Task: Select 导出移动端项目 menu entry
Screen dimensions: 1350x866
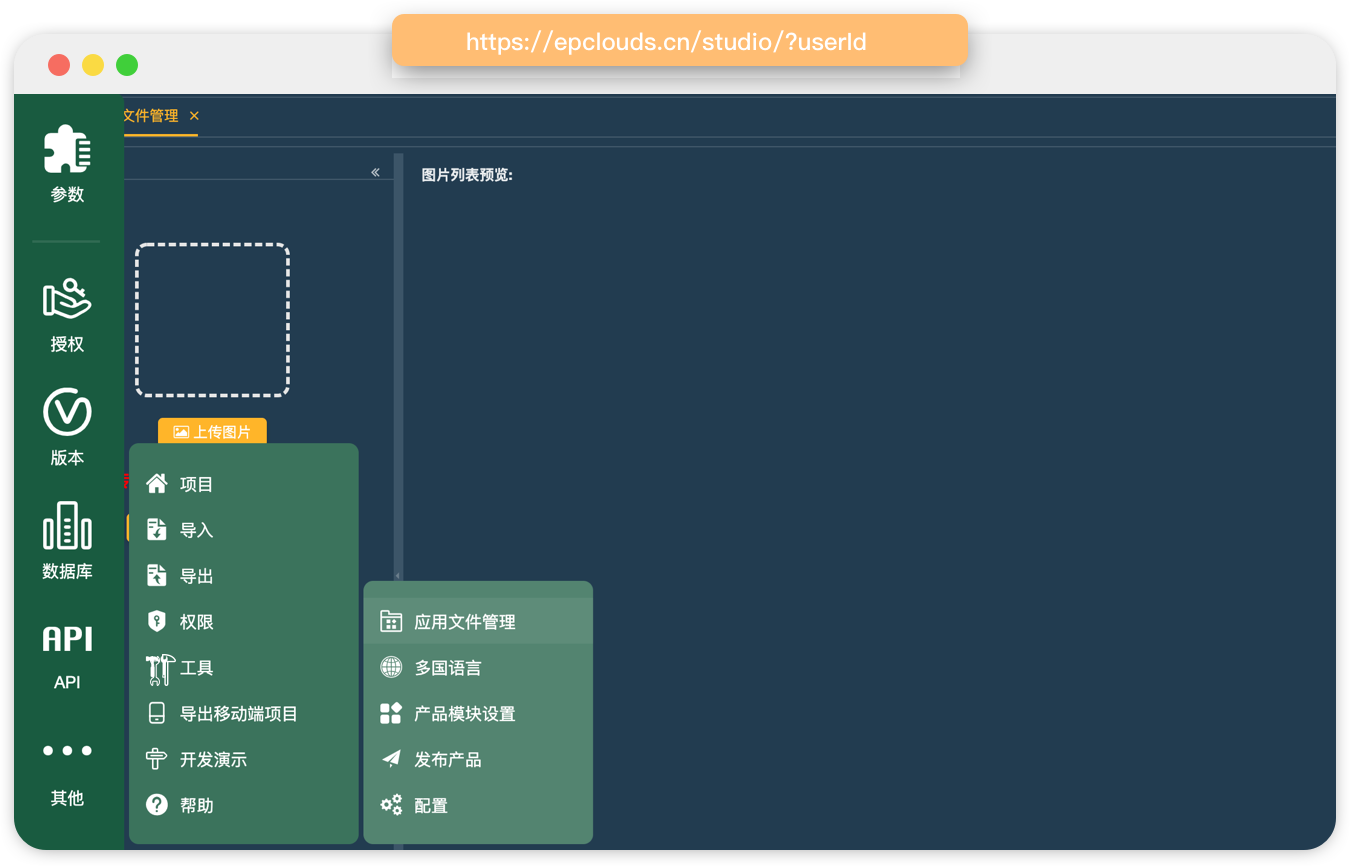Action: pos(244,714)
